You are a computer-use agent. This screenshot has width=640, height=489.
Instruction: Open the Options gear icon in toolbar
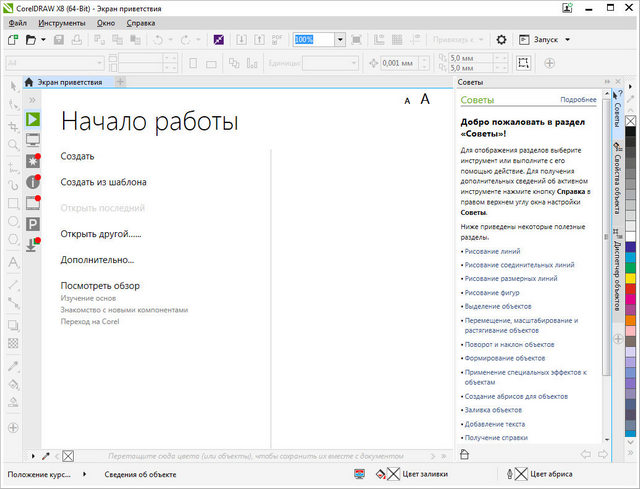[501, 39]
